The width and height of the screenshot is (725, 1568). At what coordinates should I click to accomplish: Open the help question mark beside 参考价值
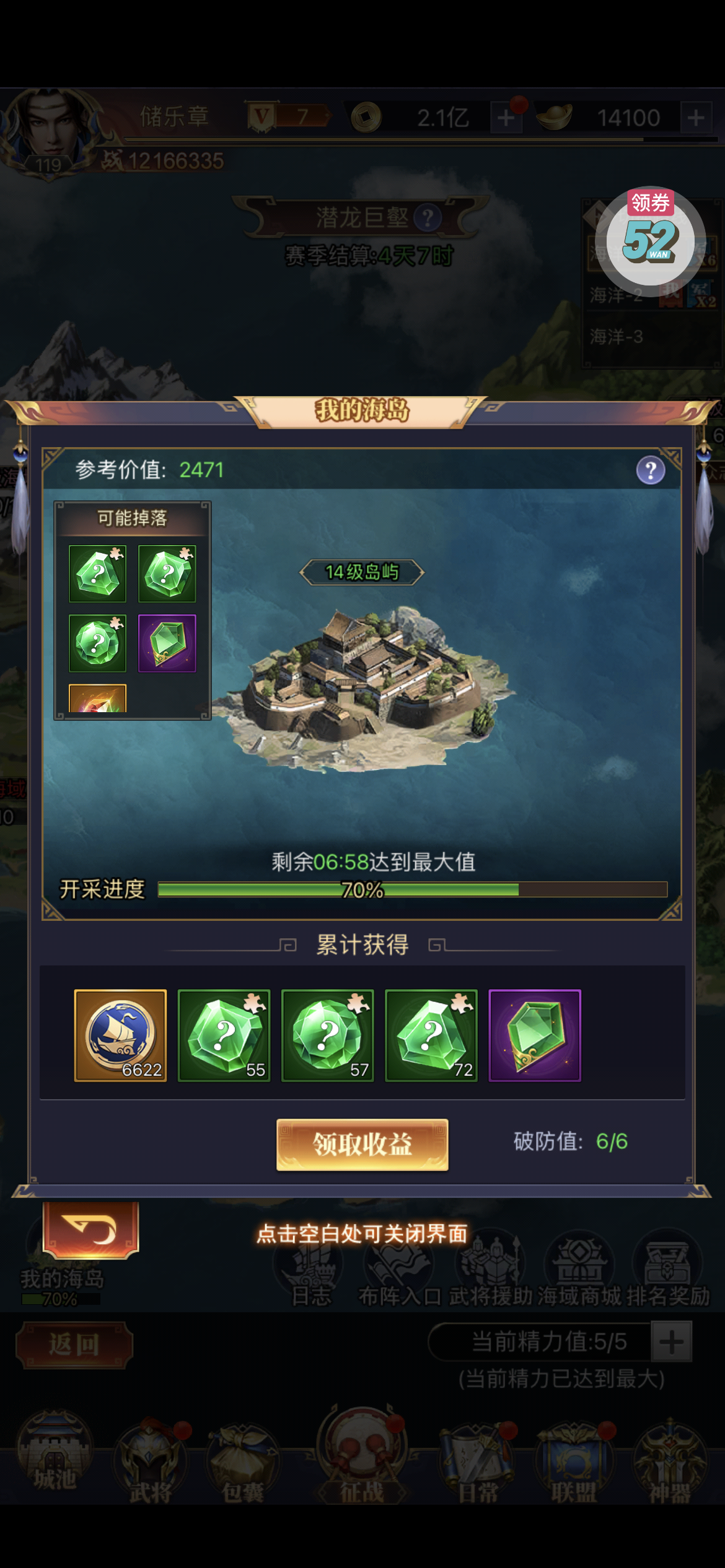coord(651,471)
